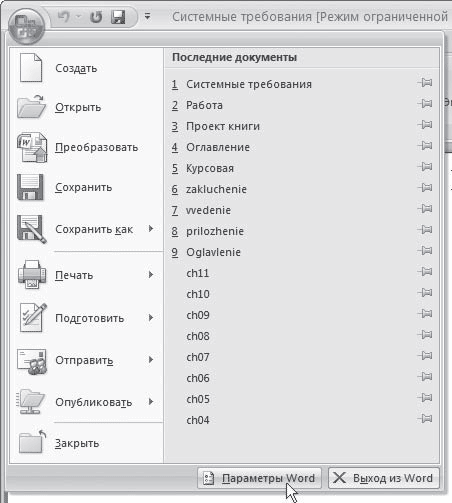The width and height of the screenshot is (452, 503).
Task: Pin the vvedenie document
Action: click(425, 208)
